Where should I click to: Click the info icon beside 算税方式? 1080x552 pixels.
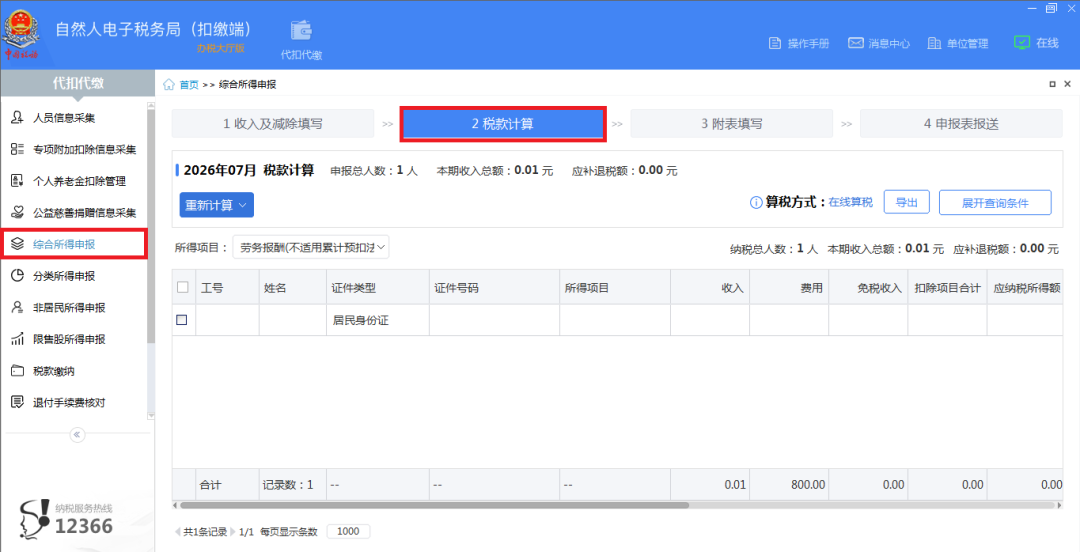(756, 203)
